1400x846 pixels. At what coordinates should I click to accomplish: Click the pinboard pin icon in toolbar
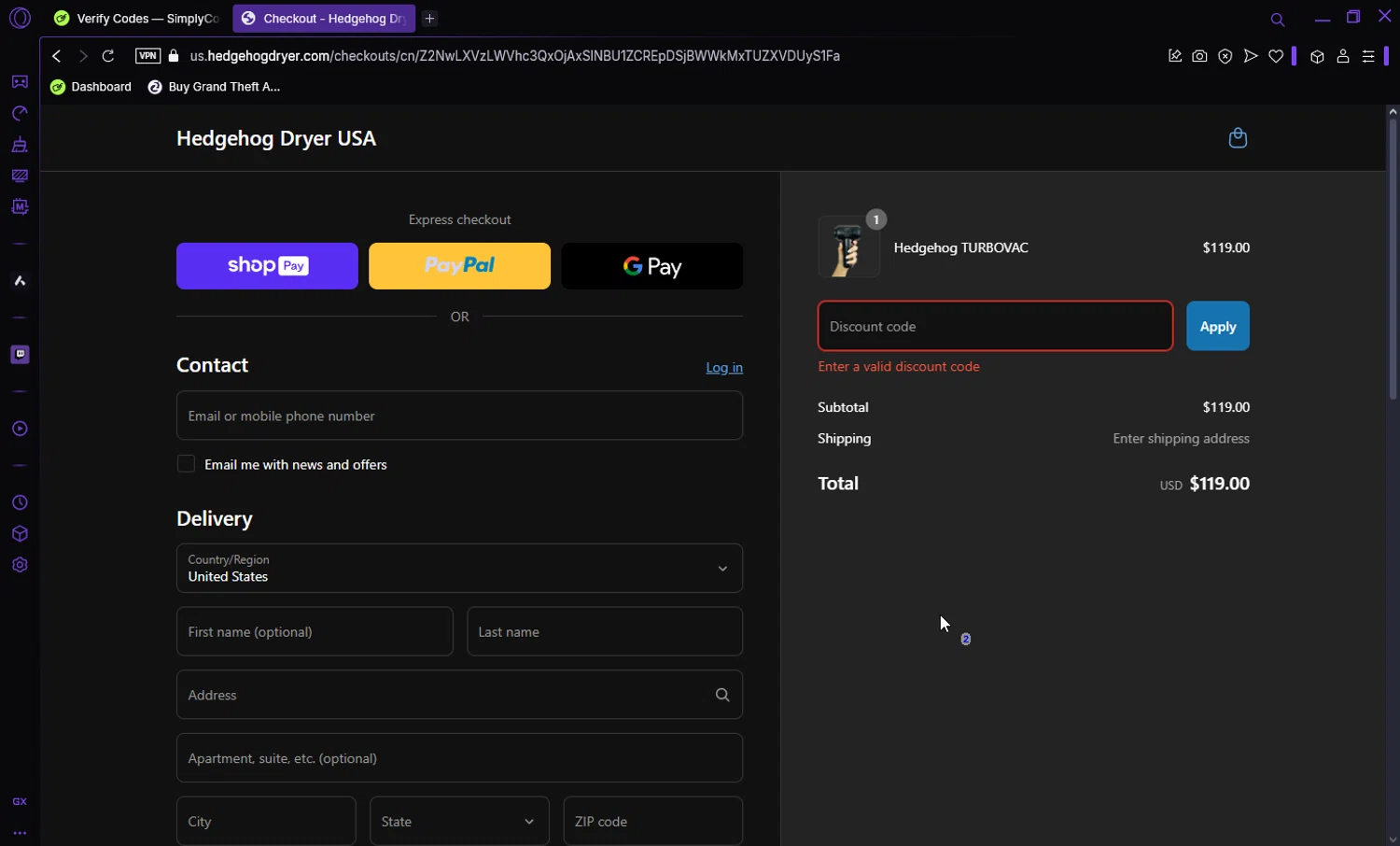pos(1175,56)
